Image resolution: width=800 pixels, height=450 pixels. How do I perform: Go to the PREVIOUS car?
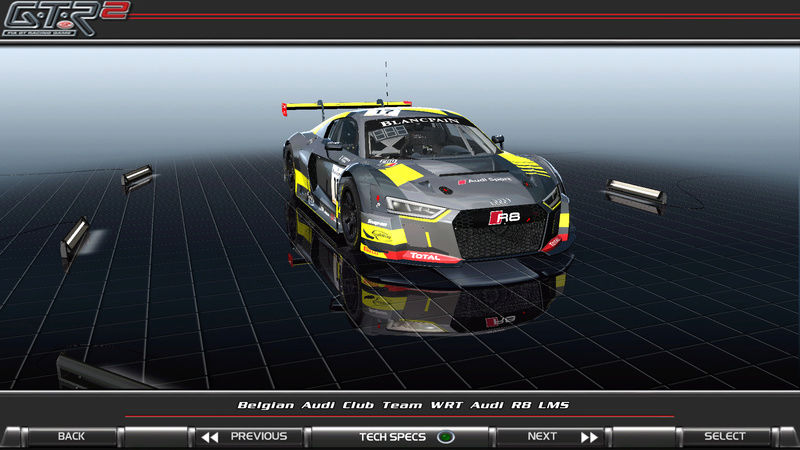pyautogui.click(x=250, y=437)
